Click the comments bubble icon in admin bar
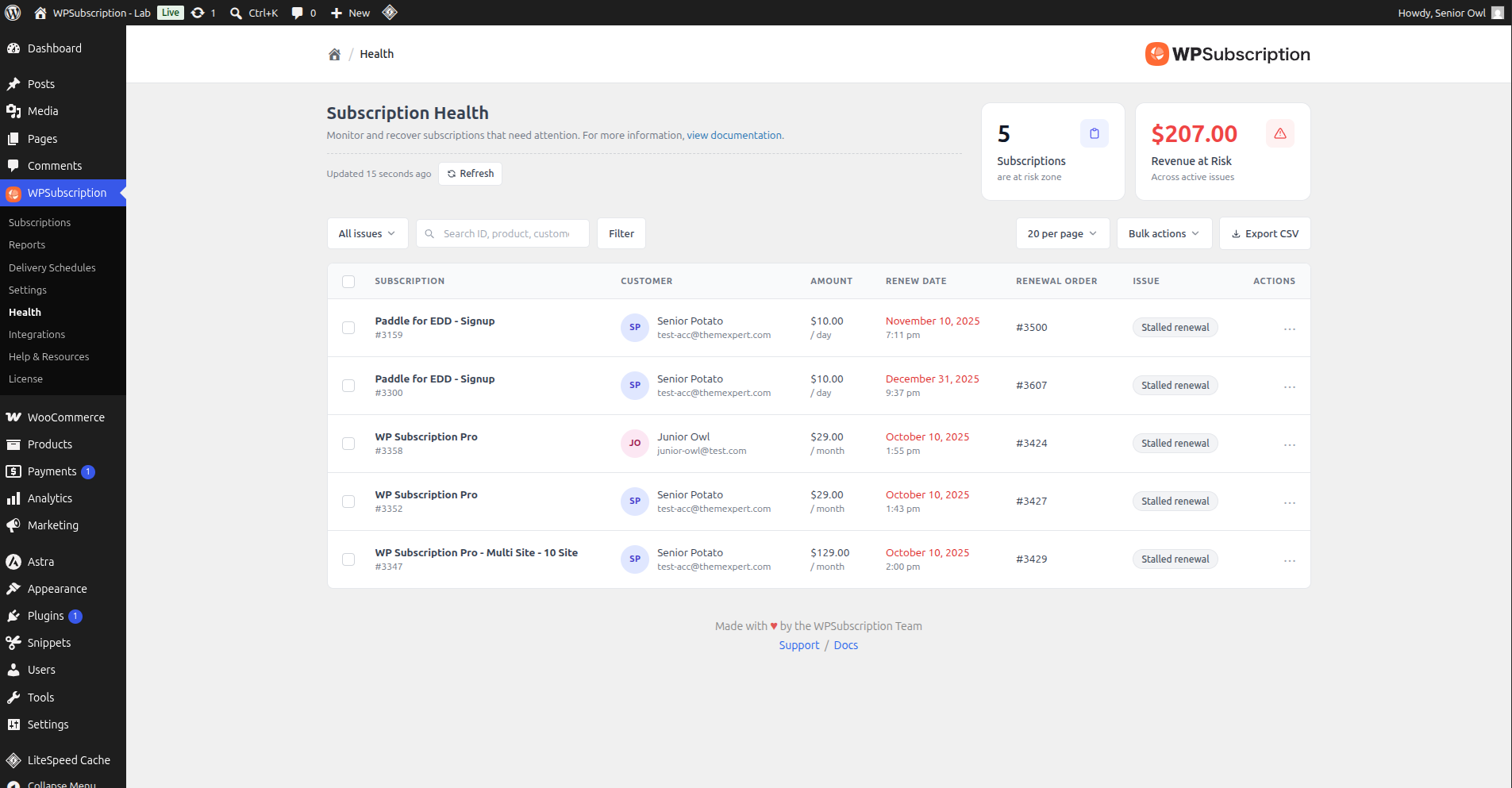1512x788 pixels. click(297, 13)
